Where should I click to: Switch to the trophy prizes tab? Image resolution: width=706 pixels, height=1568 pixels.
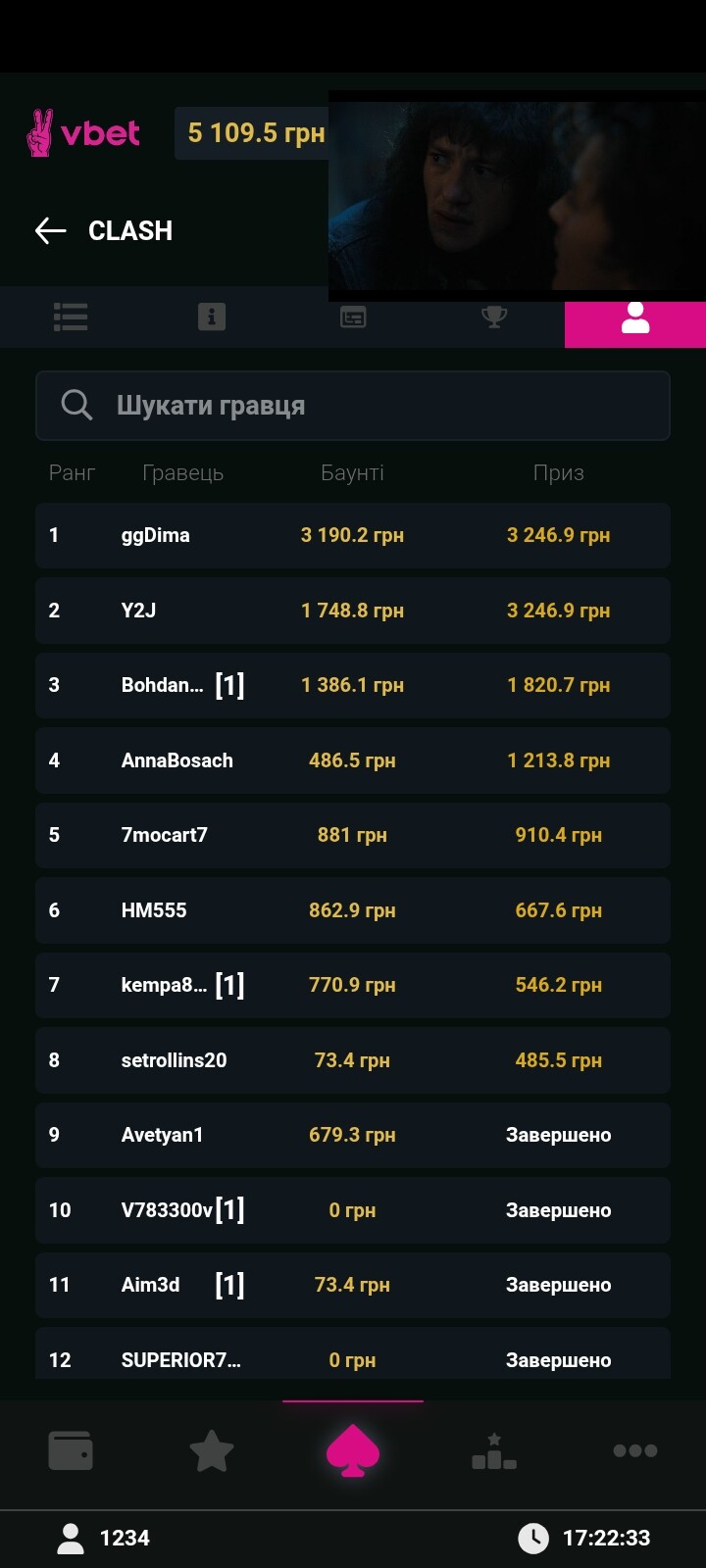(x=494, y=318)
